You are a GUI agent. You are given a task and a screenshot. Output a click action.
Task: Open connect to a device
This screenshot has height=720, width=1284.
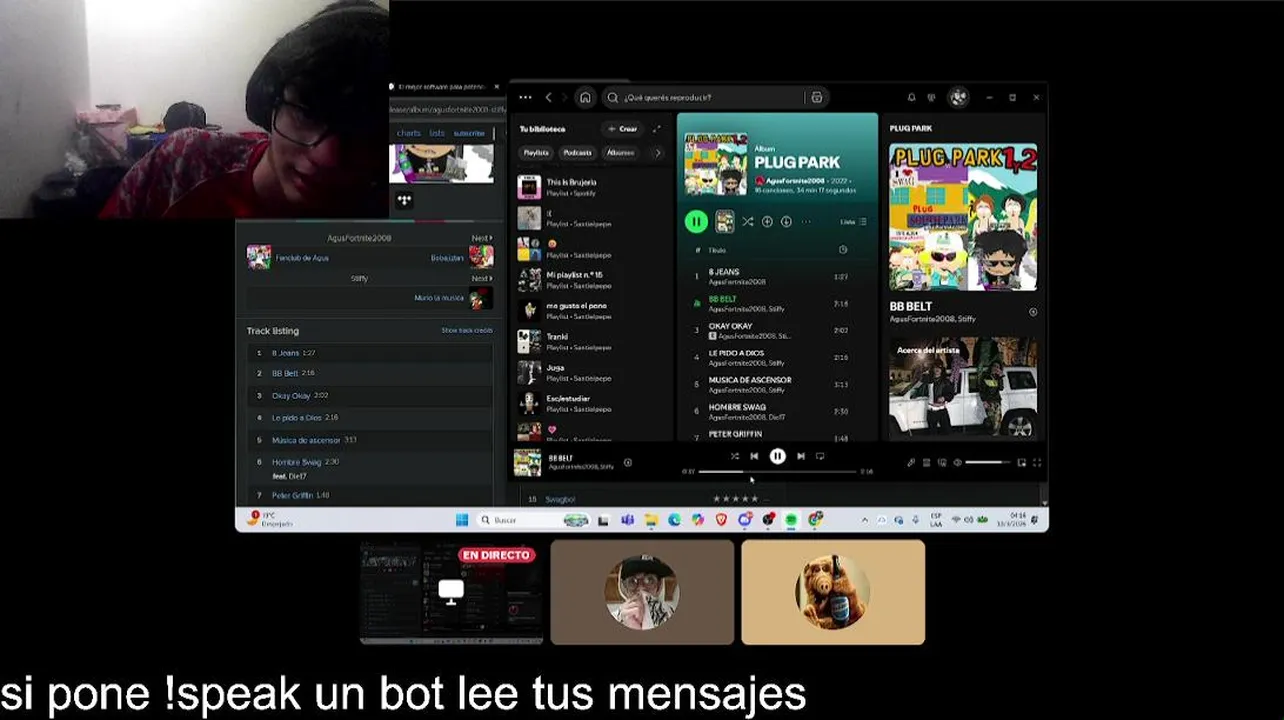point(942,462)
